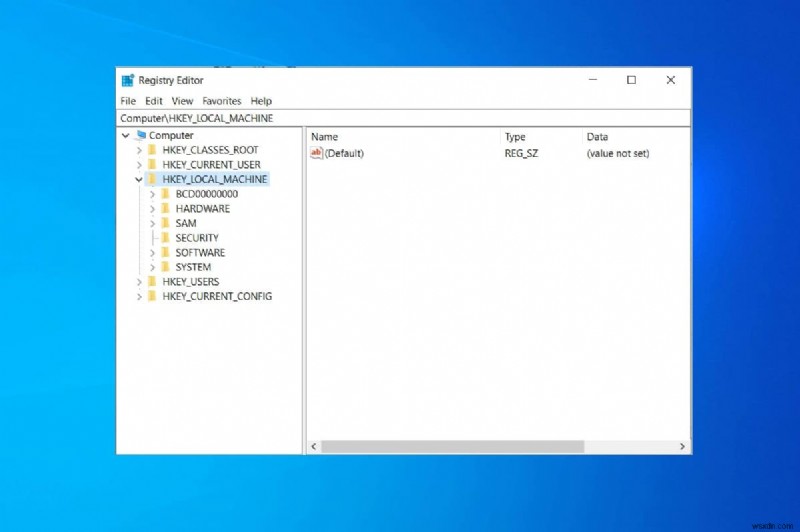Select the HKEY_CURRENT_CONFIG label
This screenshot has width=800, height=532.
tap(217, 296)
